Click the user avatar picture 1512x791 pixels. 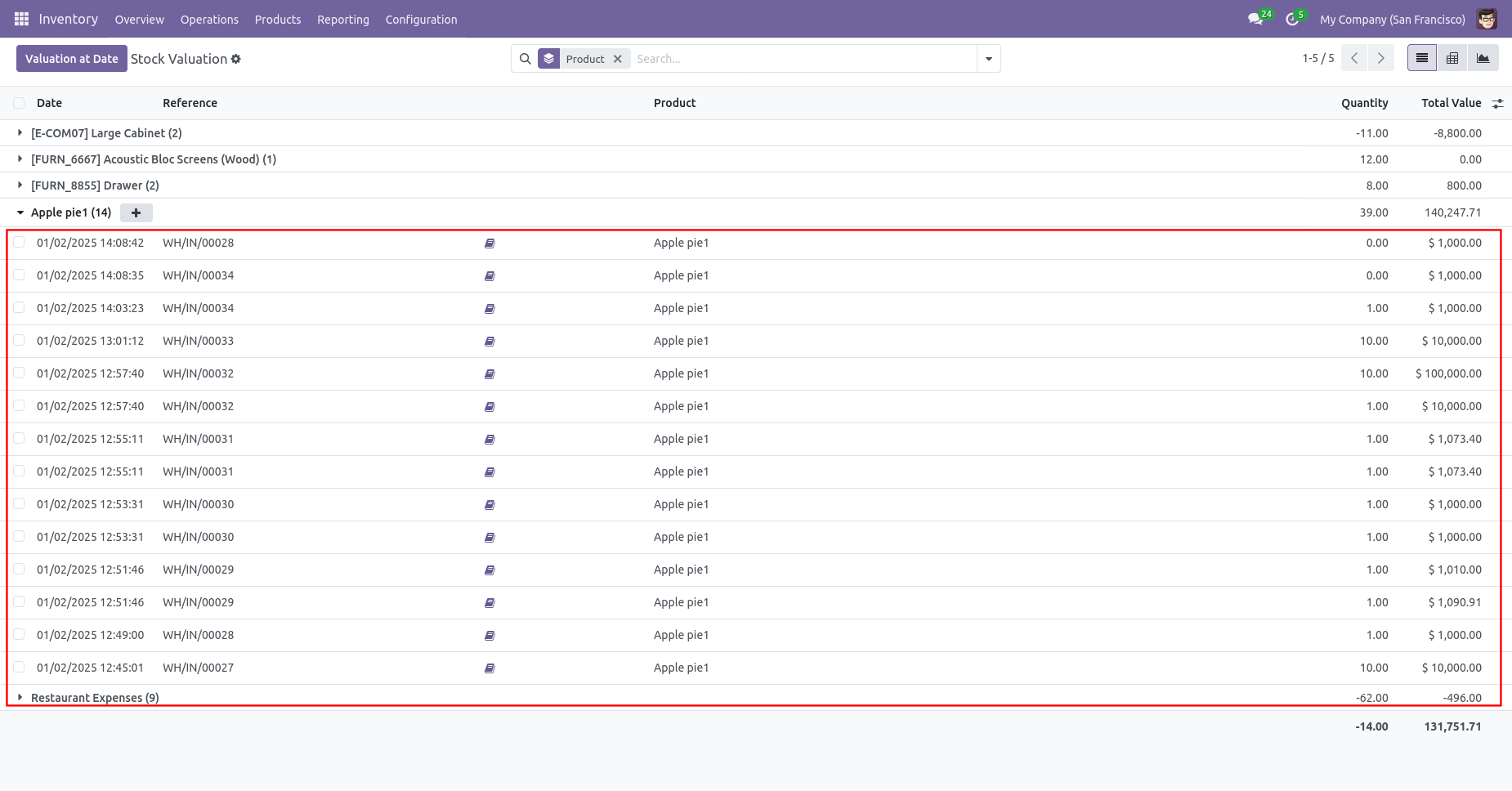point(1487,19)
